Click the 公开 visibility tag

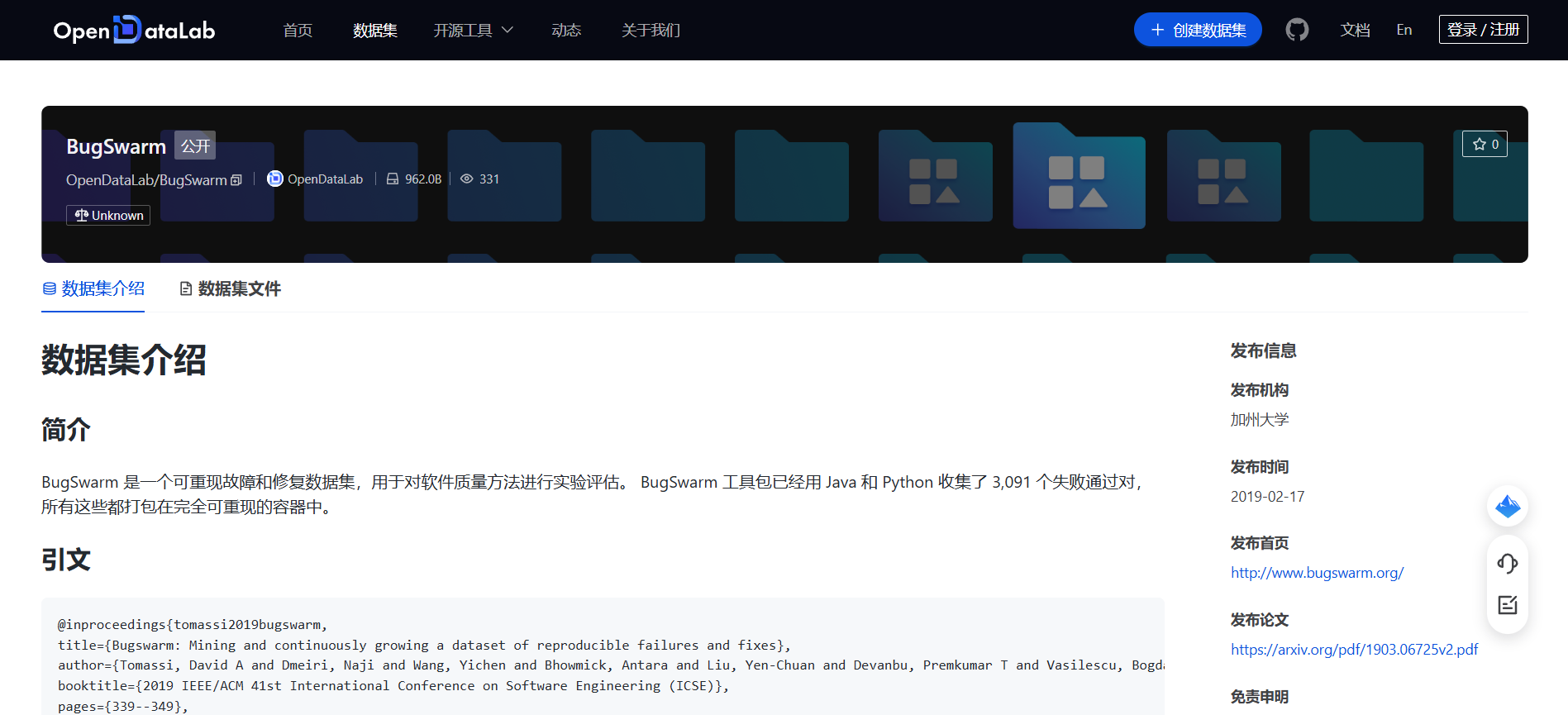(195, 145)
